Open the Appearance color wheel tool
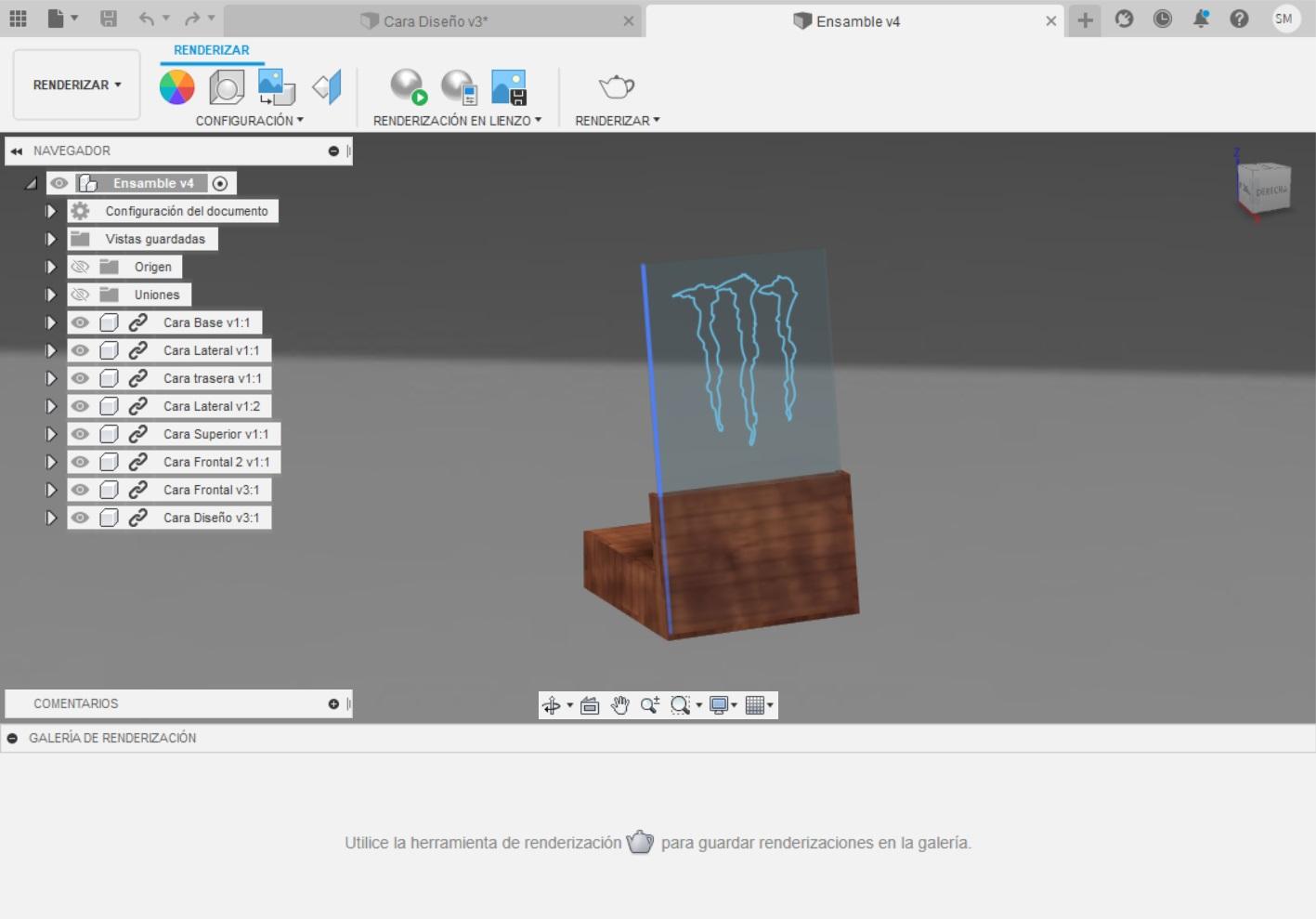 (x=176, y=86)
